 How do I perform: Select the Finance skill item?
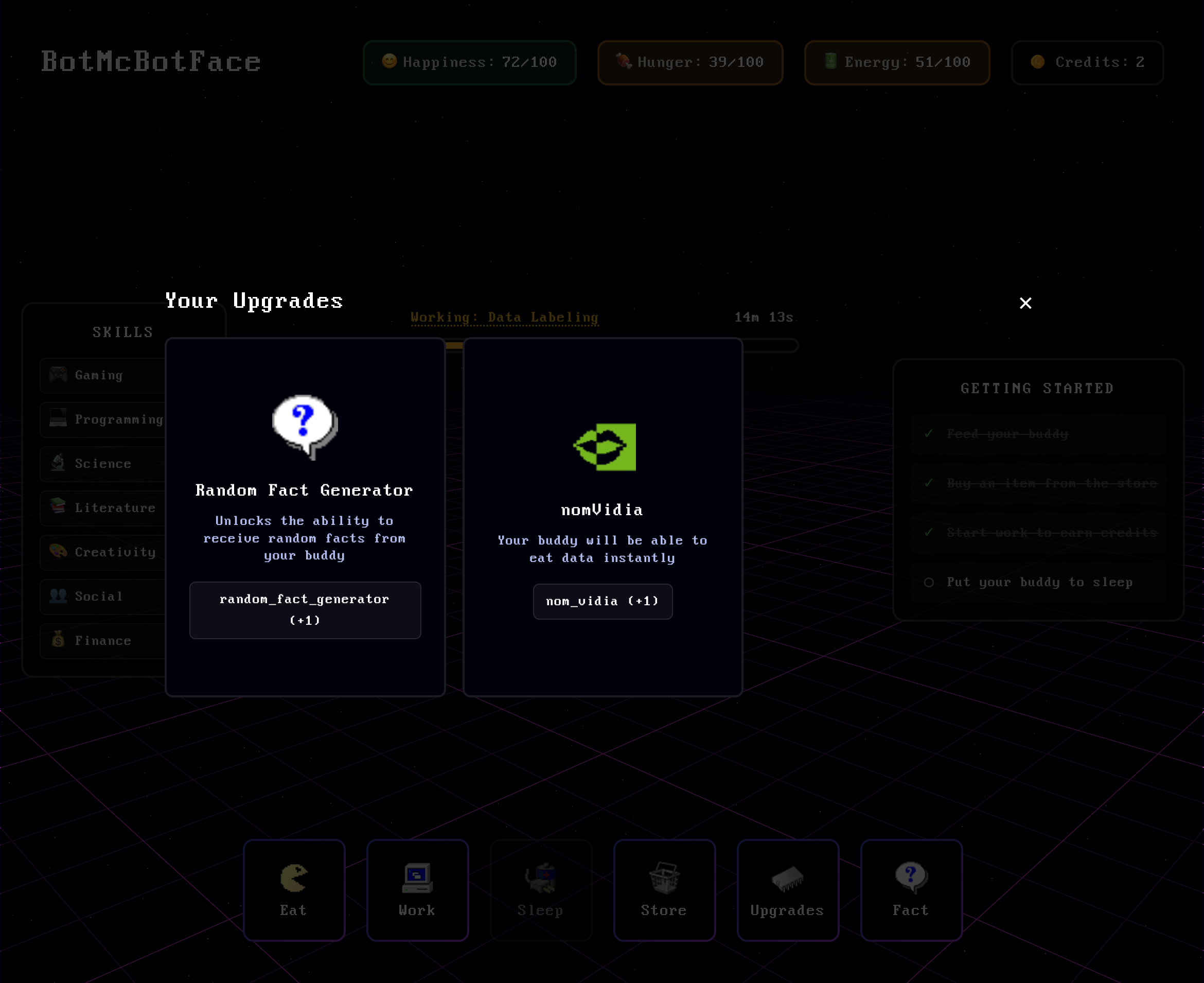(x=102, y=640)
